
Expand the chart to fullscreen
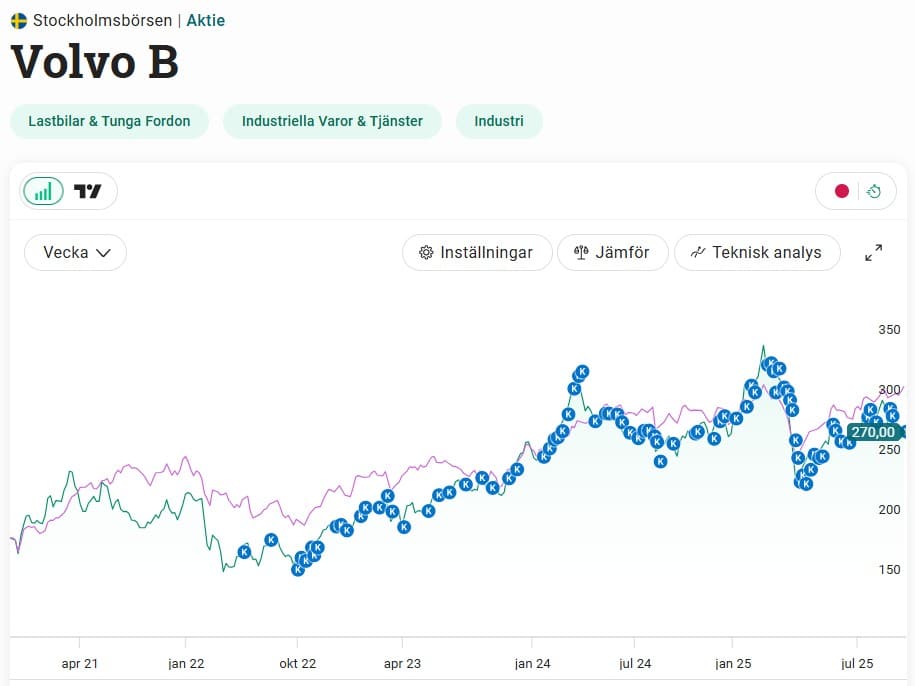pyautogui.click(x=873, y=253)
